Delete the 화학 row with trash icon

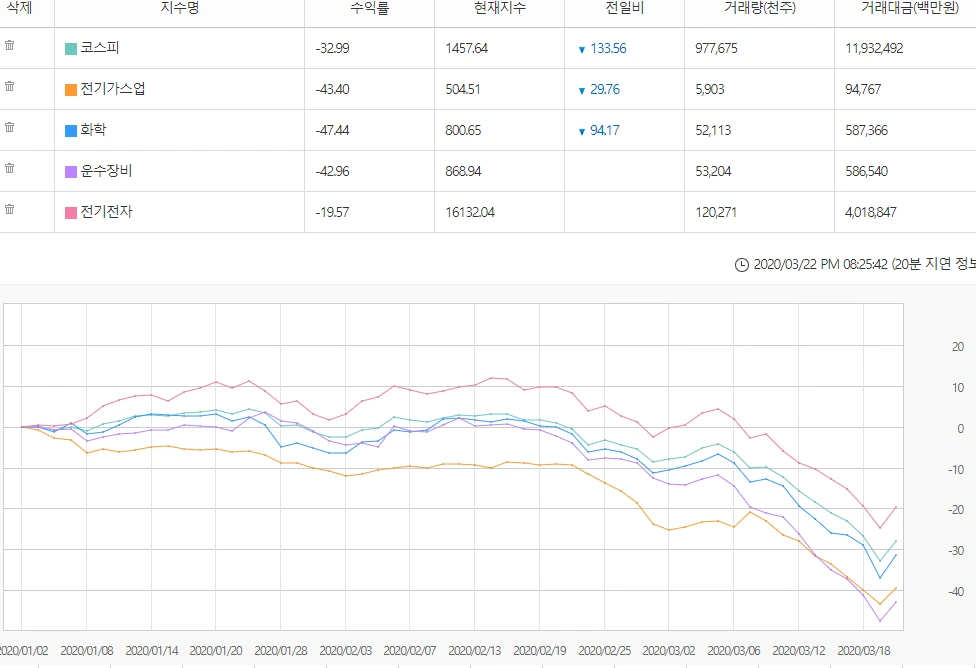click(x=9, y=127)
